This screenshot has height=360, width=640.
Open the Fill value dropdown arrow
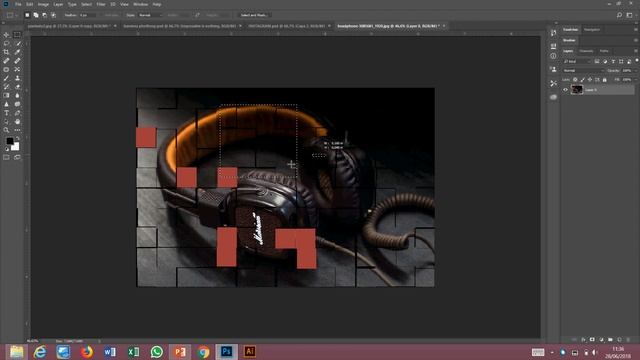(636, 80)
